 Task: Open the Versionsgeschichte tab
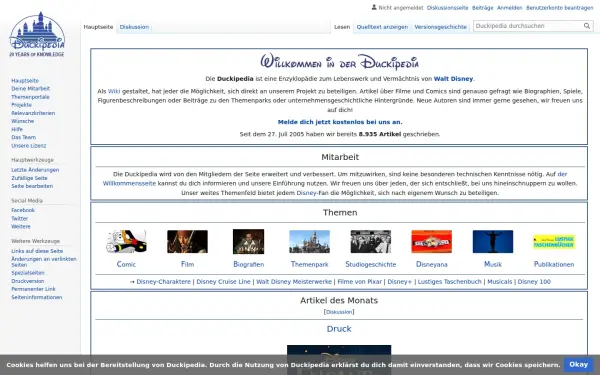pyautogui.click(x=440, y=27)
